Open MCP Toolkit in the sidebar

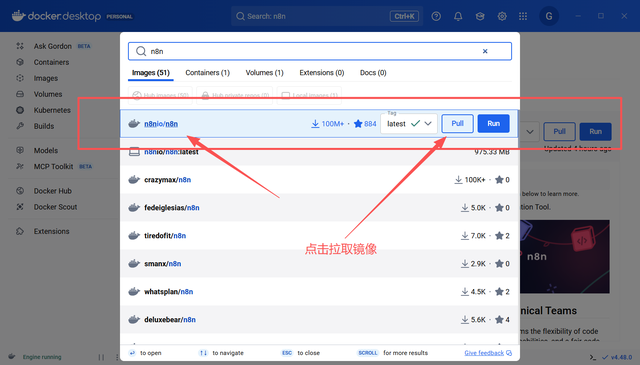pos(53,166)
